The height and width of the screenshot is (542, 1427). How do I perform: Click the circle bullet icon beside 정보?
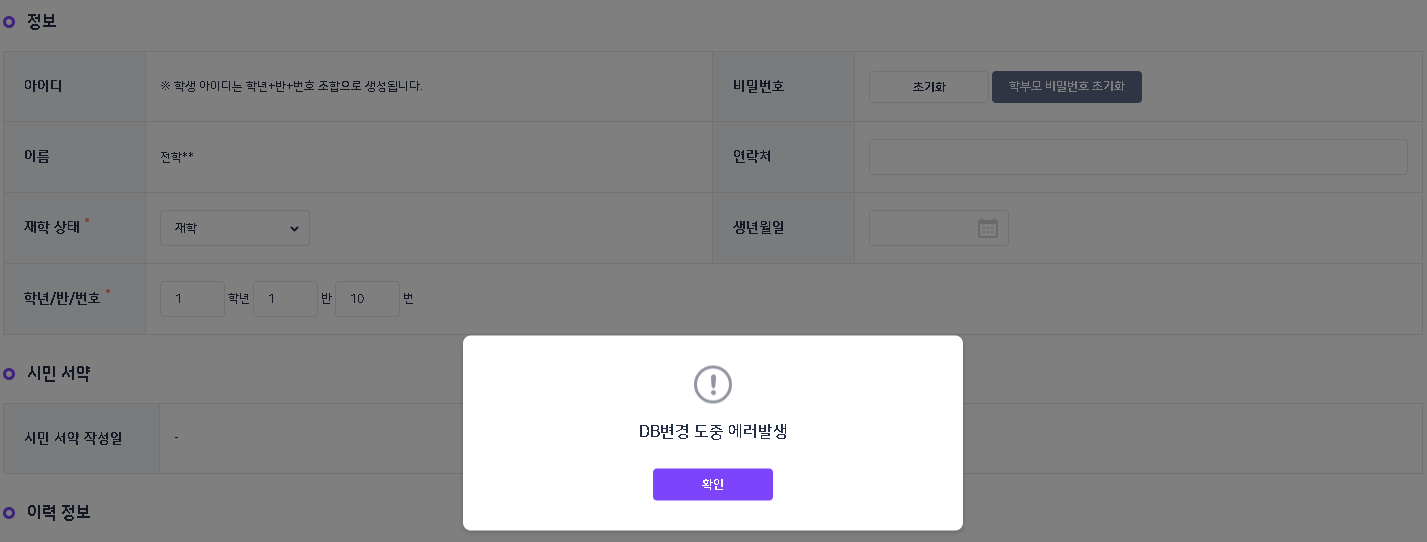pyautogui.click(x=10, y=21)
